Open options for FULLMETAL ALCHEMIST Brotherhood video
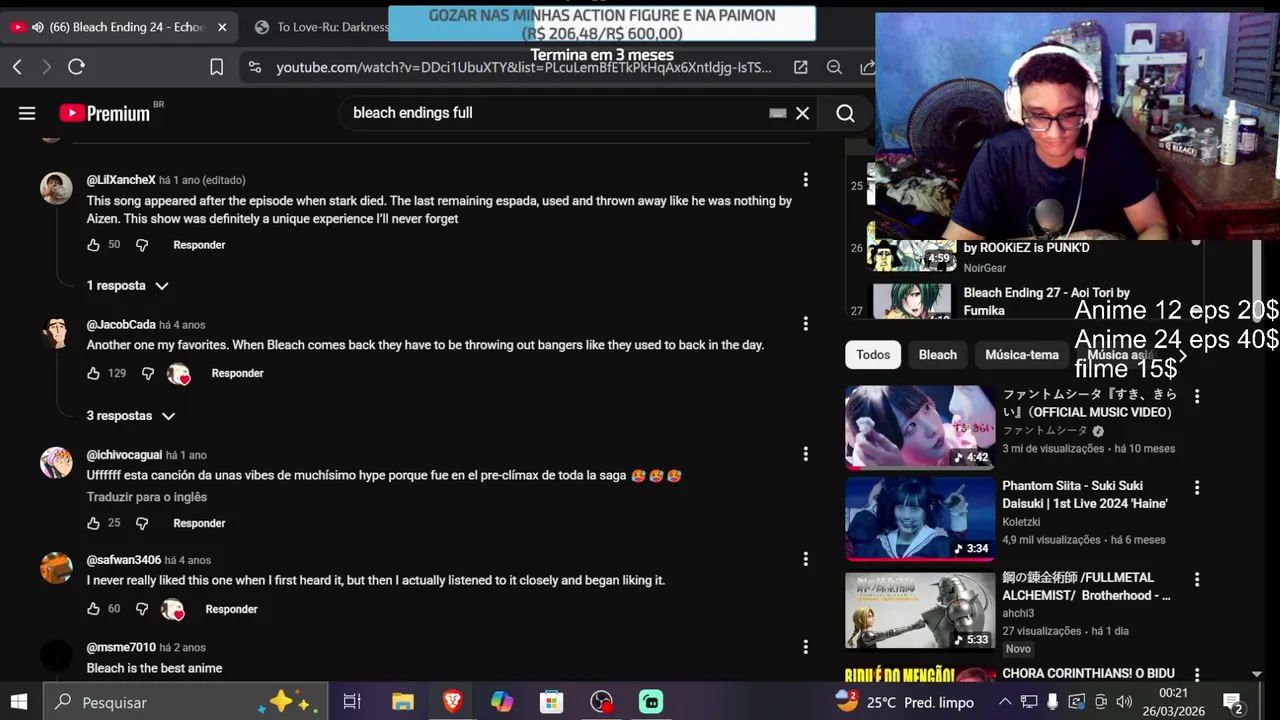Screen dimensions: 1280x720 [1197, 580]
